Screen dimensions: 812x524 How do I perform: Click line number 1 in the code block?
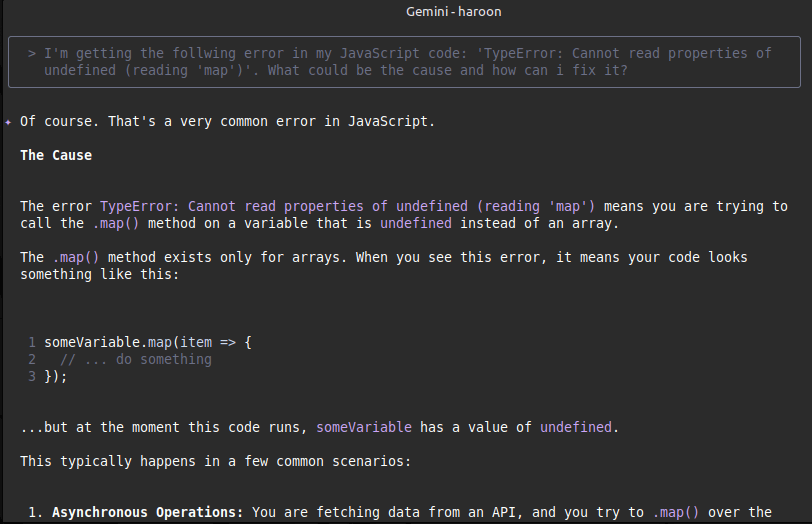[x=32, y=342]
